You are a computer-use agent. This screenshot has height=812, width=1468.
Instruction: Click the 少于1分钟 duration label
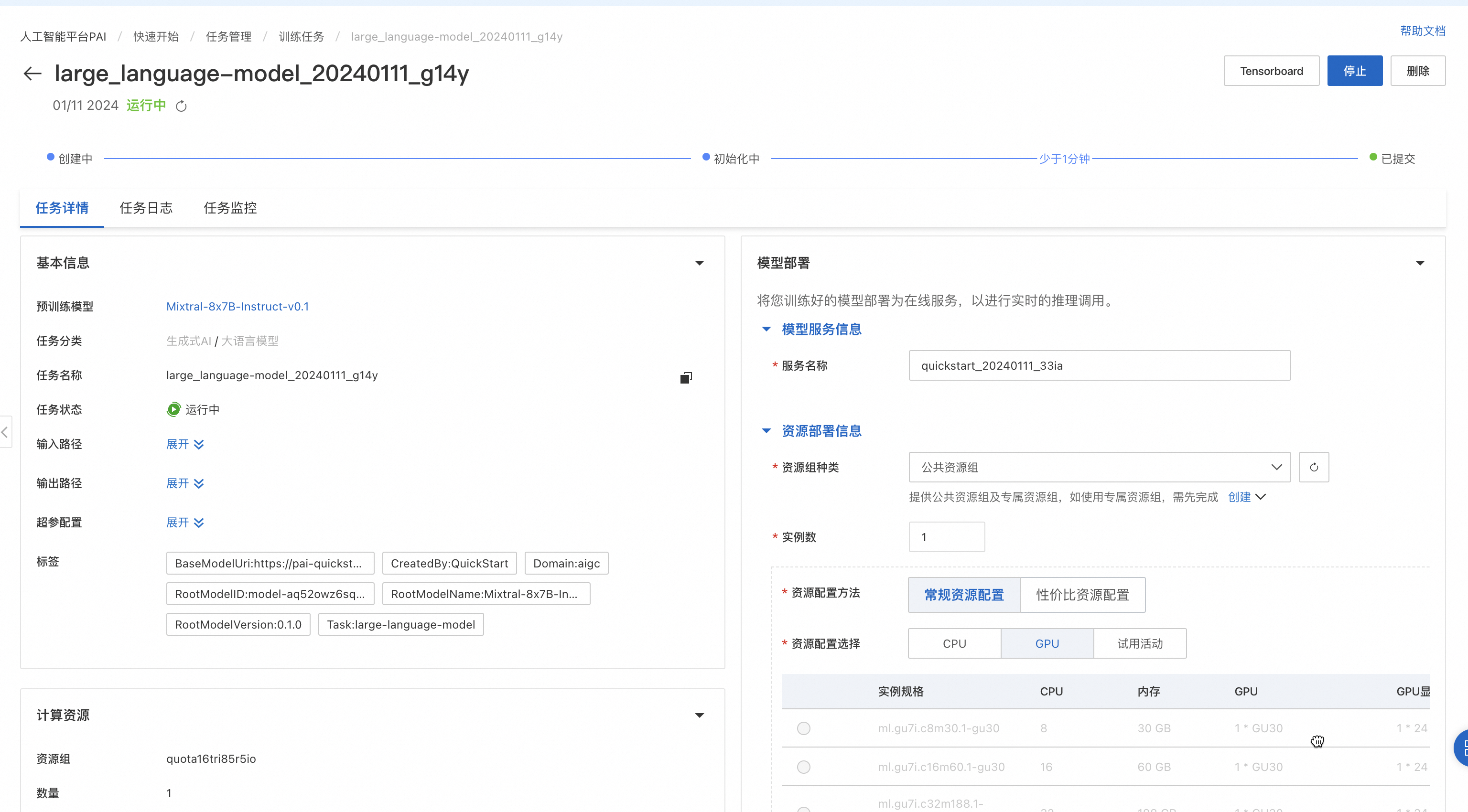tap(1064, 158)
